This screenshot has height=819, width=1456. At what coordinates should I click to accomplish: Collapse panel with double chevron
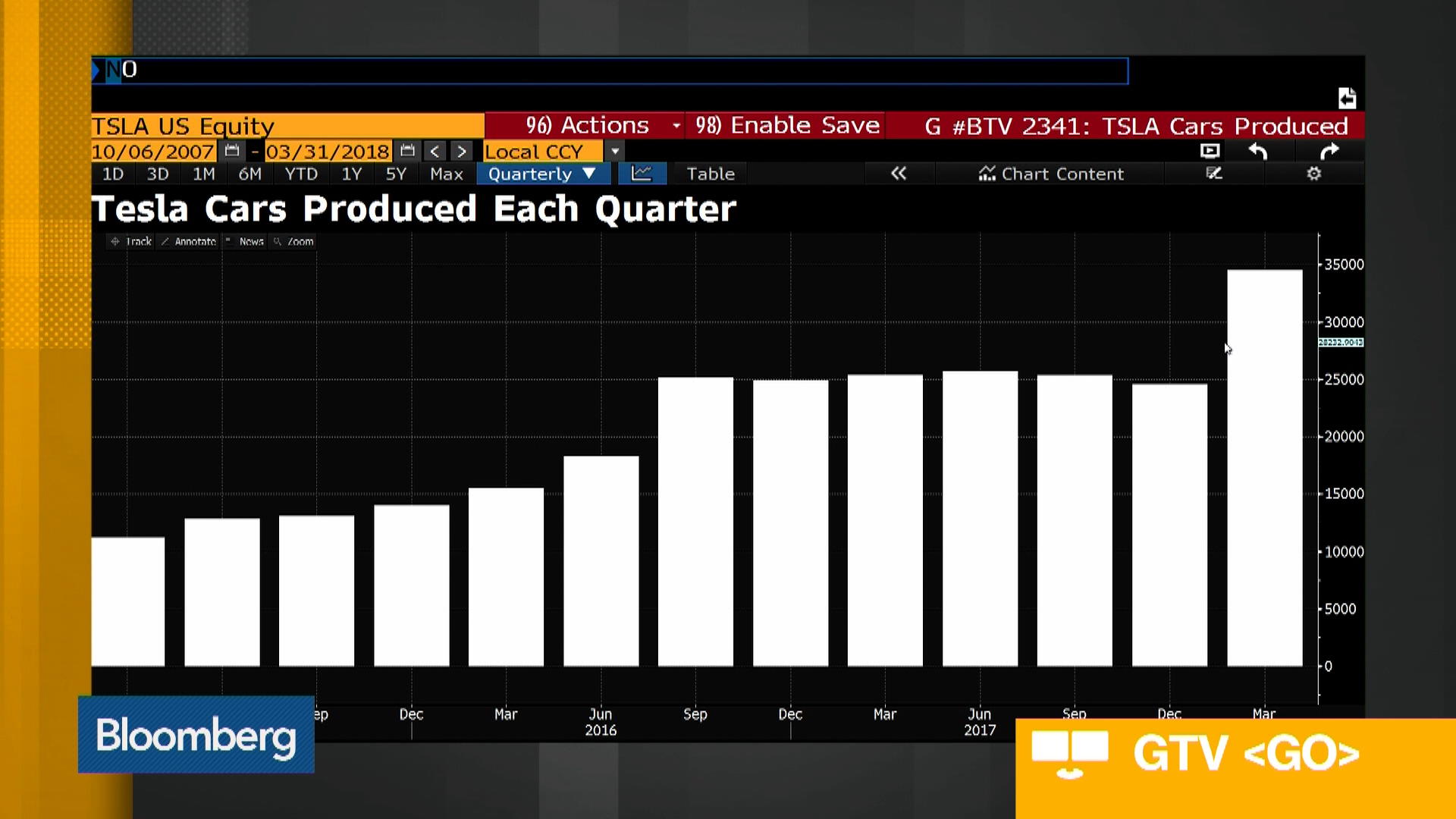pos(899,174)
